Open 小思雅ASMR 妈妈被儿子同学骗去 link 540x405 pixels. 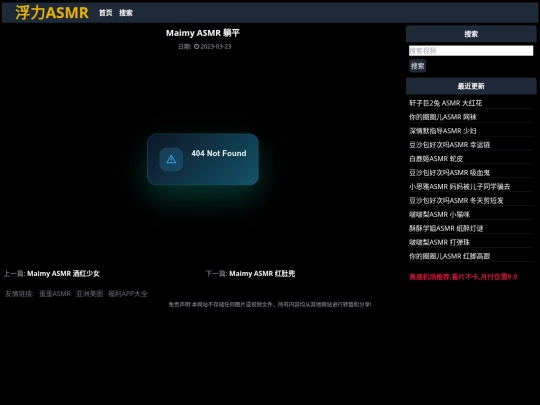tap(459, 187)
